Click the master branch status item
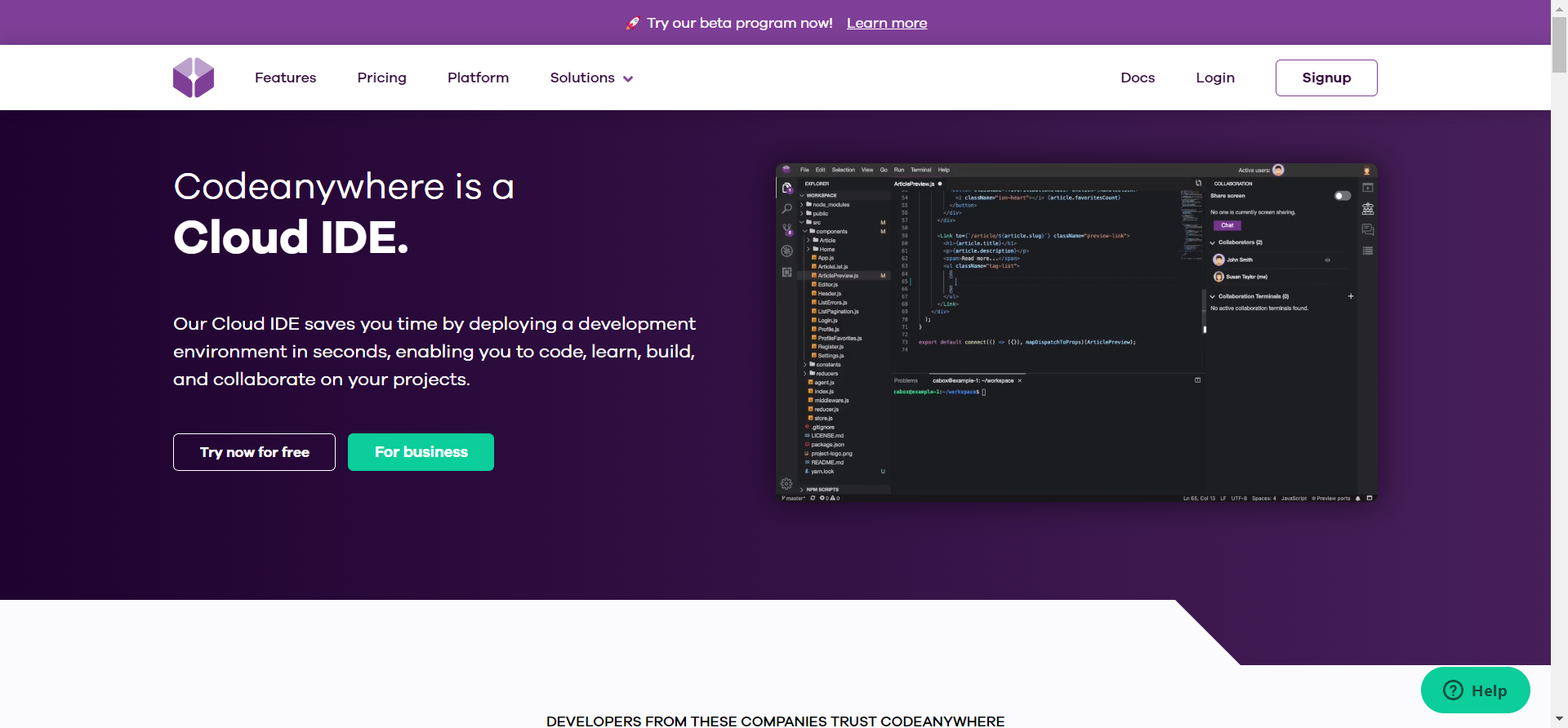Screen dimensions: 1568x728 (794, 498)
